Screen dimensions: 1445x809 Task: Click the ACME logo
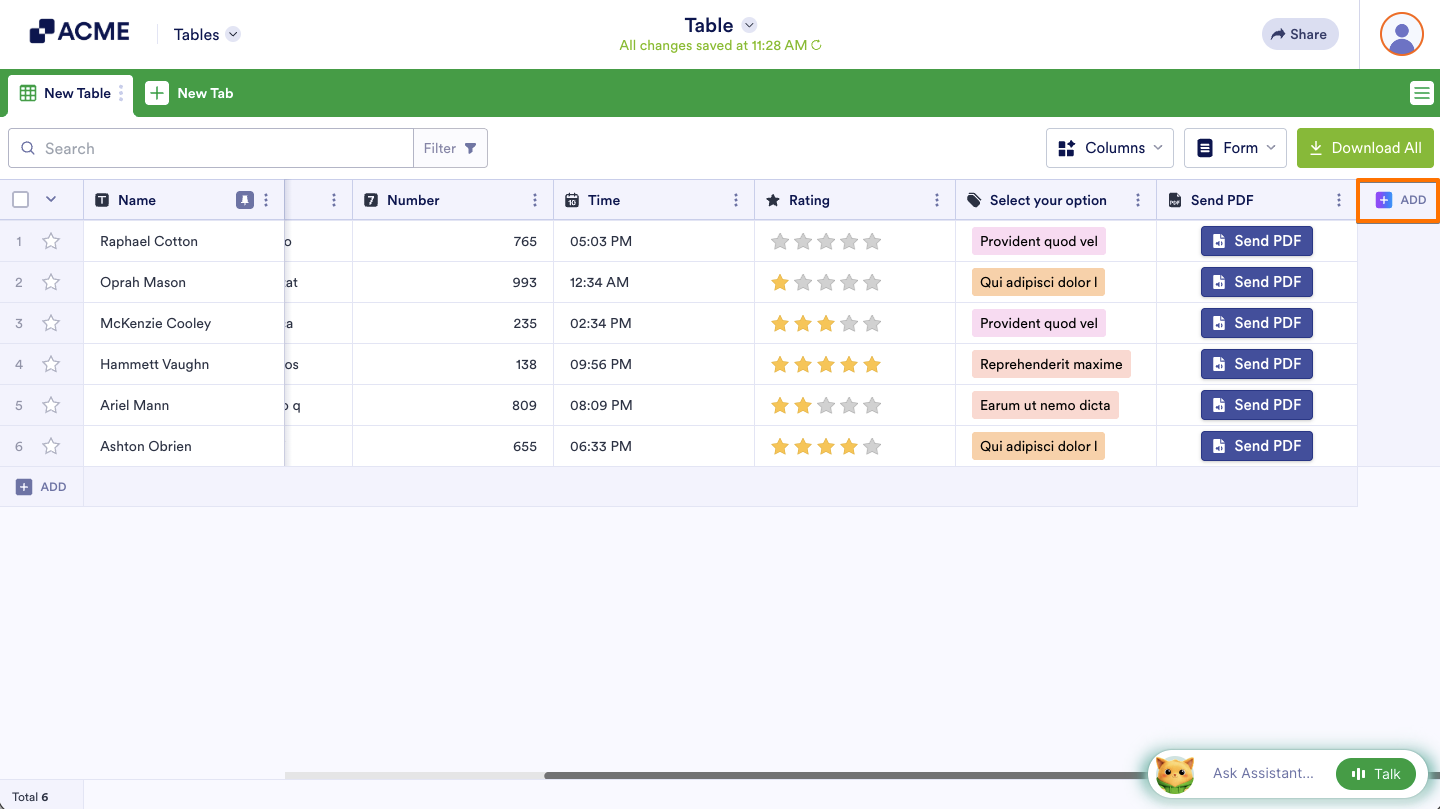pos(79,32)
